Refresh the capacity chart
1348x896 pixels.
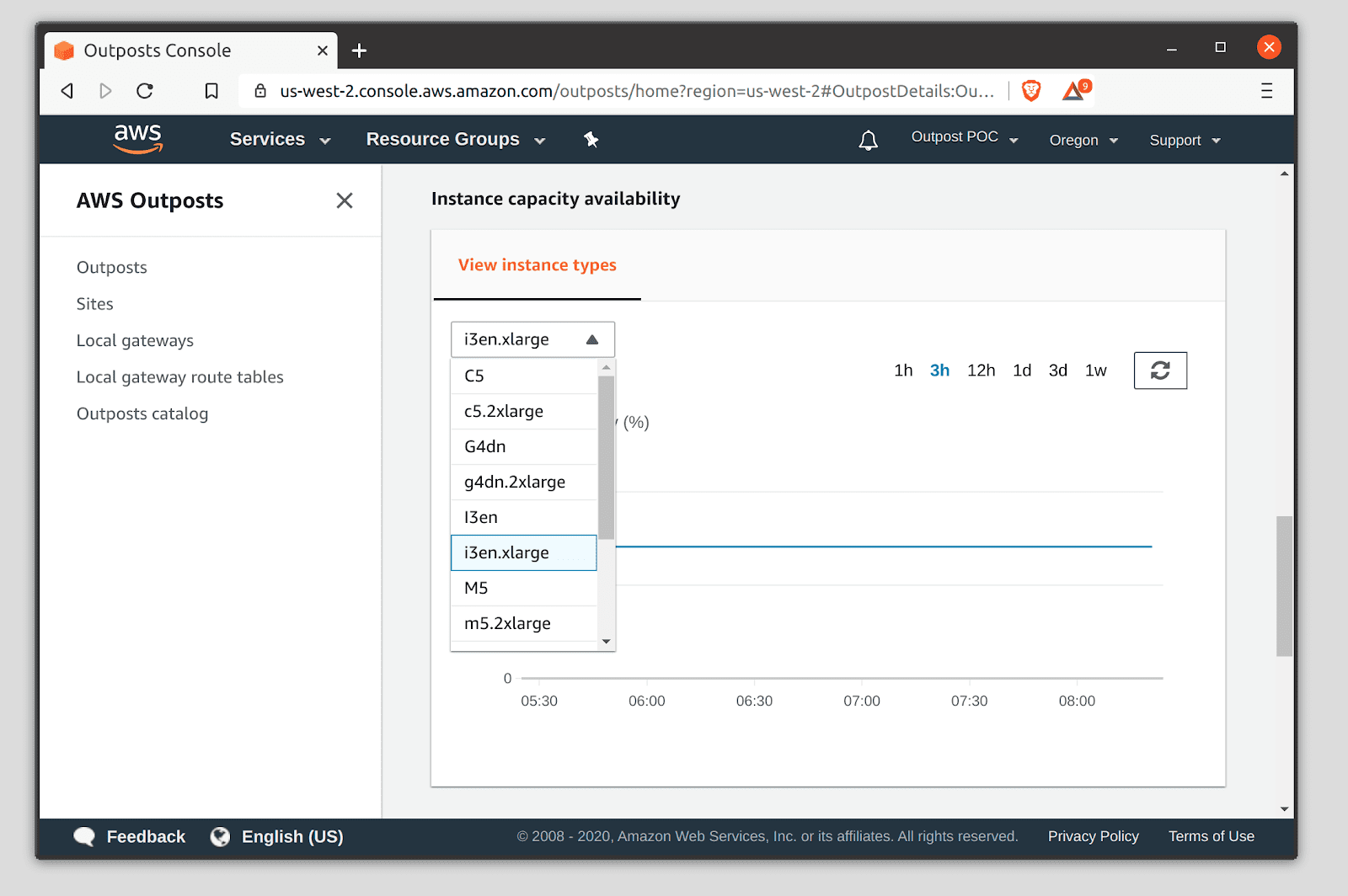[x=1160, y=371]
